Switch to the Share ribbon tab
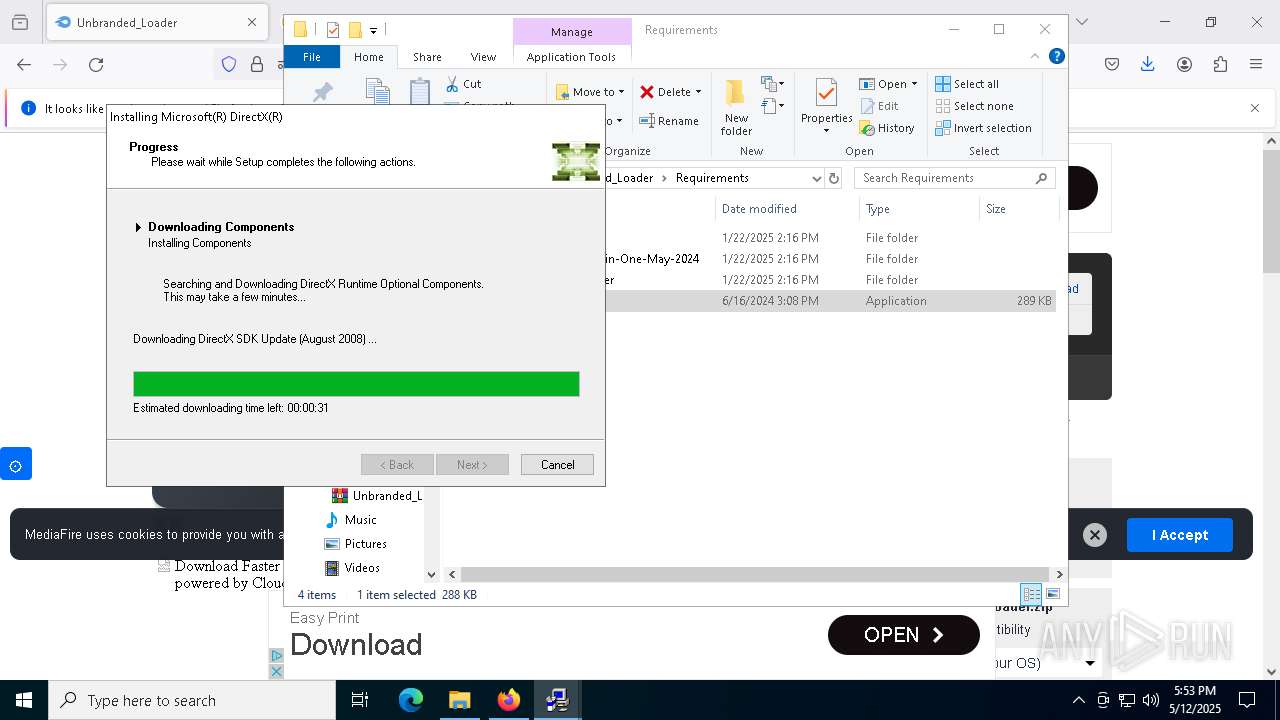 click(x=427, y=57)
